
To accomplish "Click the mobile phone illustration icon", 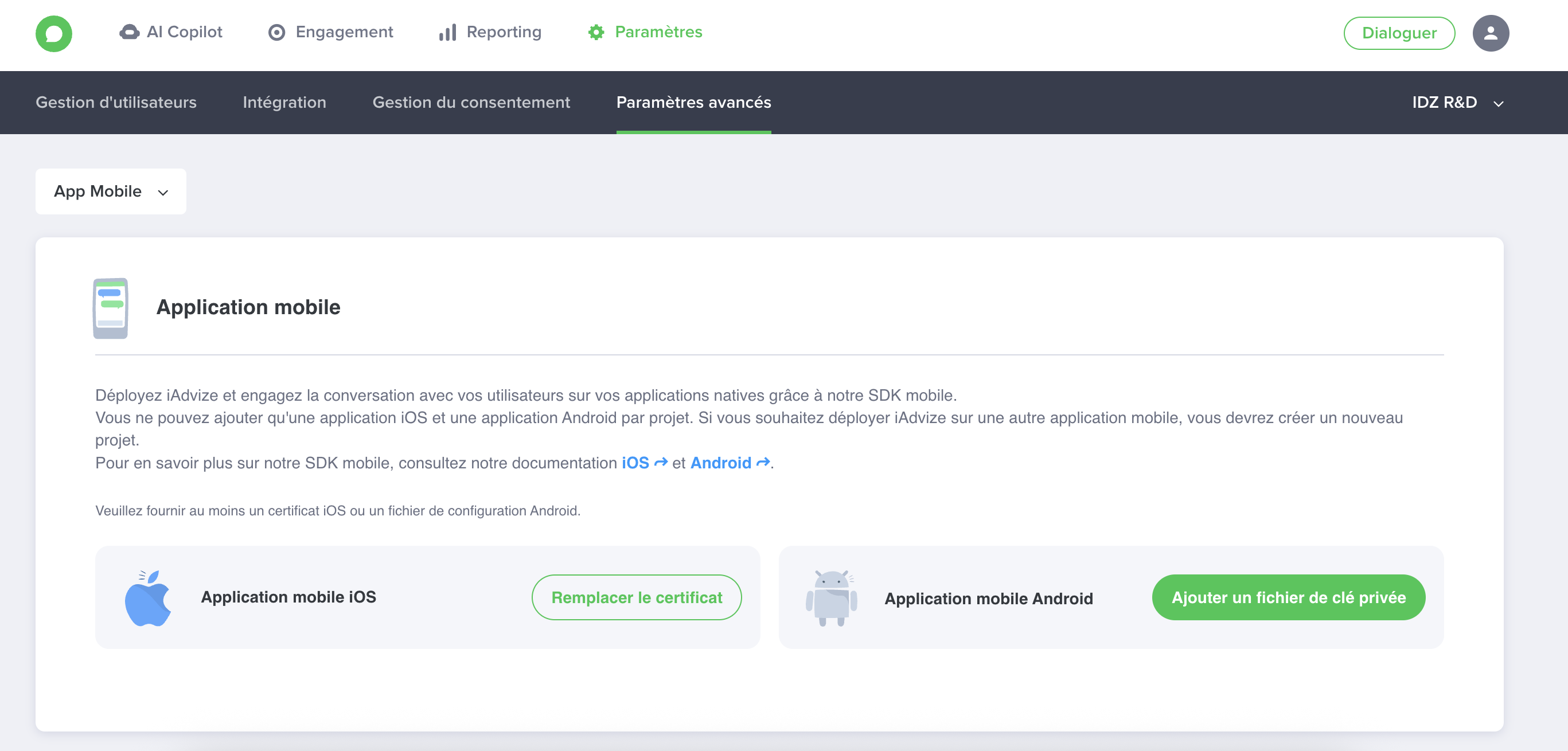I will point(110,308).
